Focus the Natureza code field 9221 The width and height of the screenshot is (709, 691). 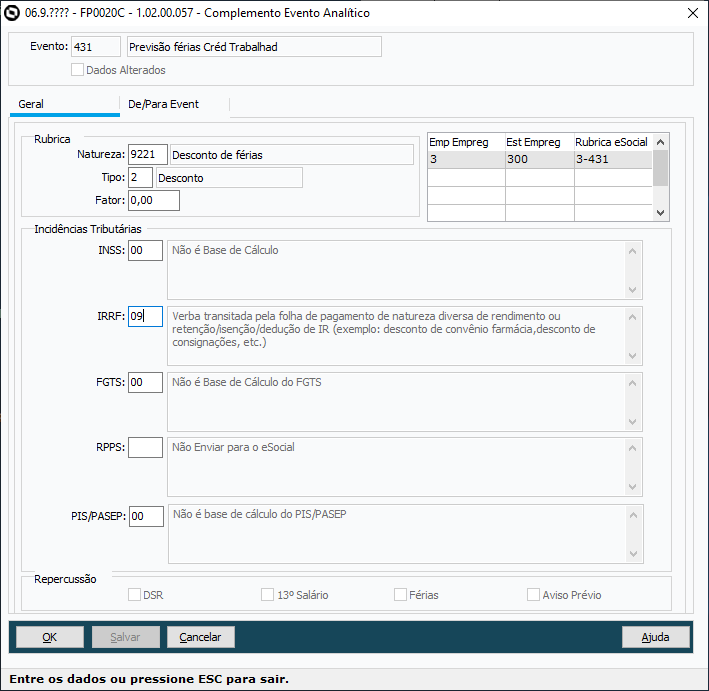click(x=148, y=155)
